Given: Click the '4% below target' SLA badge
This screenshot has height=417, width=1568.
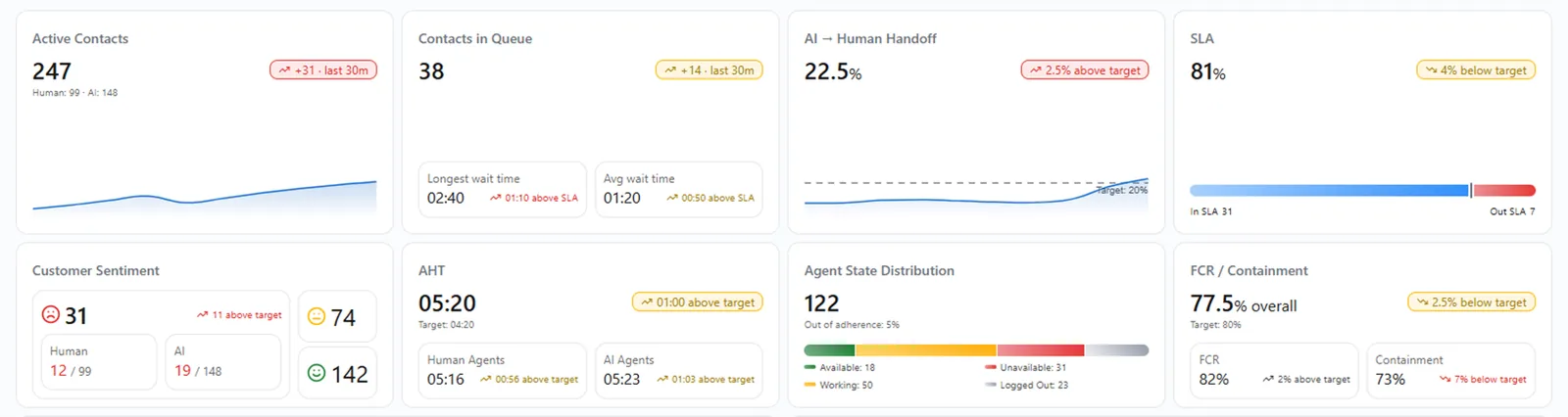Looking at the screenshot, I should 1476,70.
